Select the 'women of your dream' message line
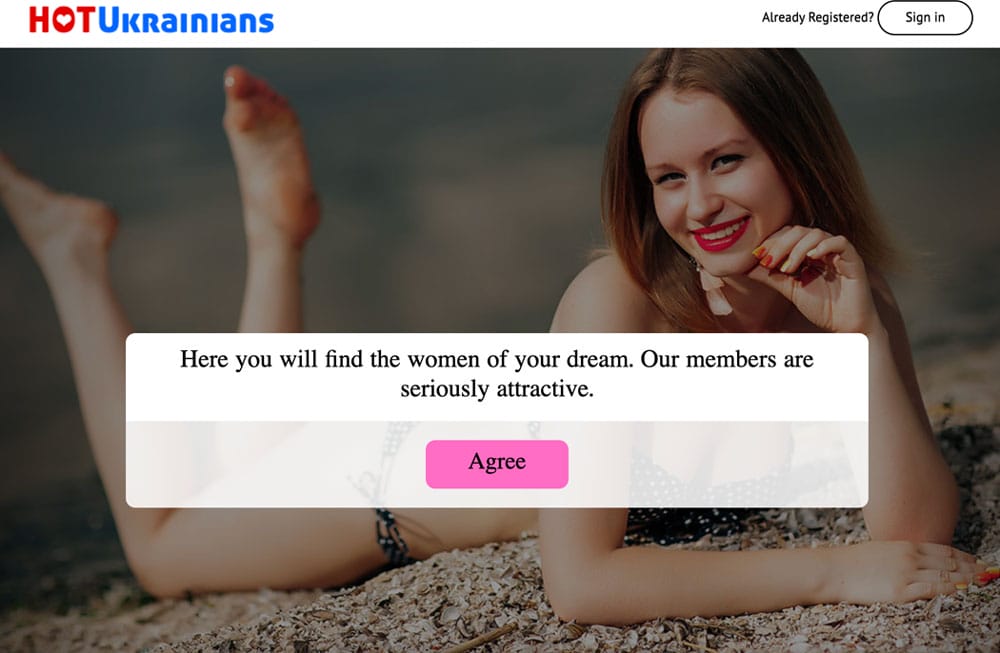This screenshot has width=1000, height=653. 497,360
